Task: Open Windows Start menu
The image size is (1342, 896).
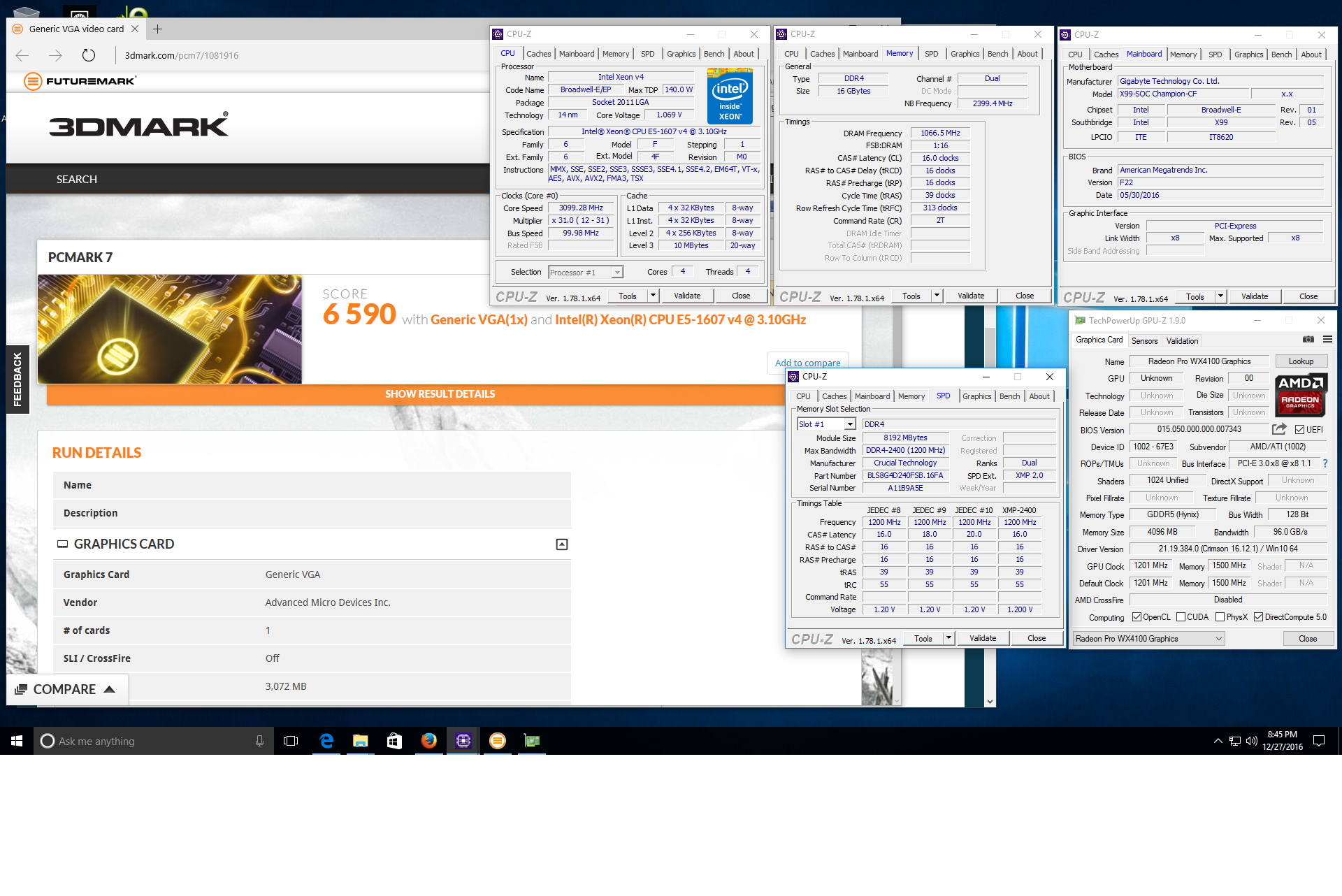Action: (x=17, y=741)
